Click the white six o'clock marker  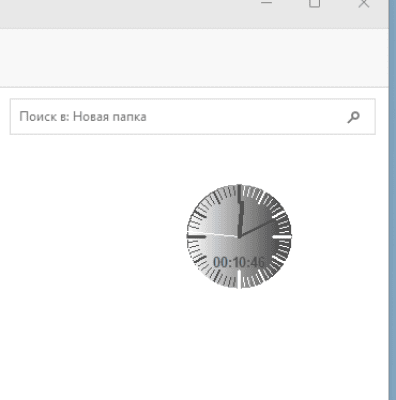(239, 279)
